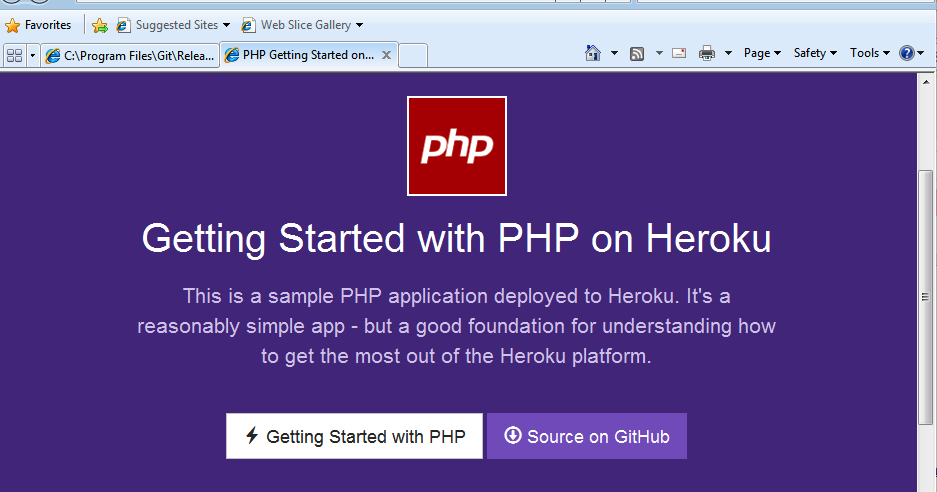Click the vertical scrollbar thumb
937x492 pixels.
926,297
